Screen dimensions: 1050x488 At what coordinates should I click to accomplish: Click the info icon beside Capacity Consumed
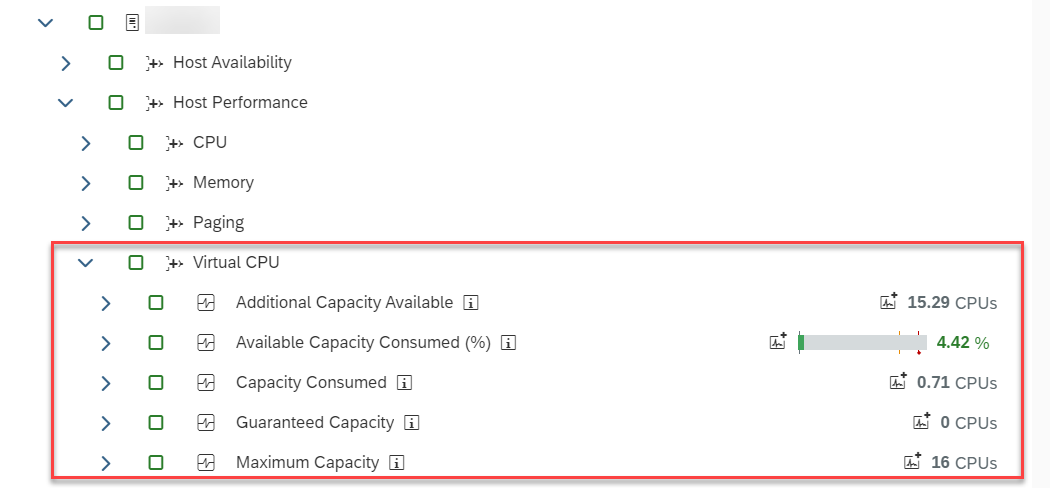[x=404, y=383]
